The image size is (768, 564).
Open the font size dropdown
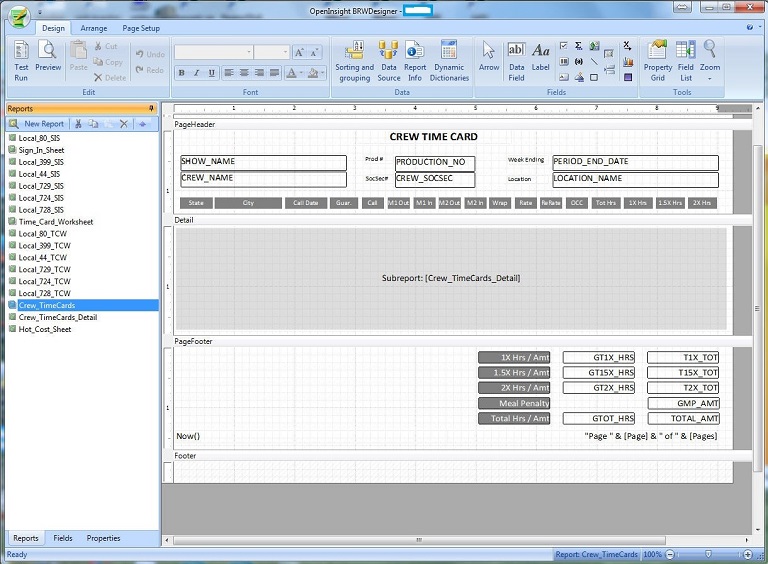[x=286, y=52]
